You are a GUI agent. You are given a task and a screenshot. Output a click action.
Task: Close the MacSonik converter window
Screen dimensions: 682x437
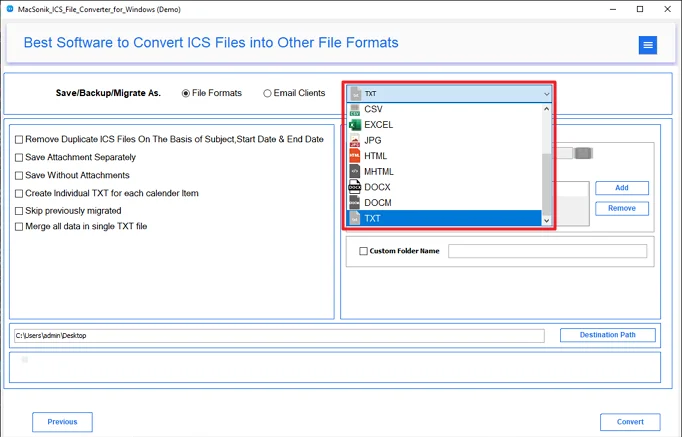(667, 9)
